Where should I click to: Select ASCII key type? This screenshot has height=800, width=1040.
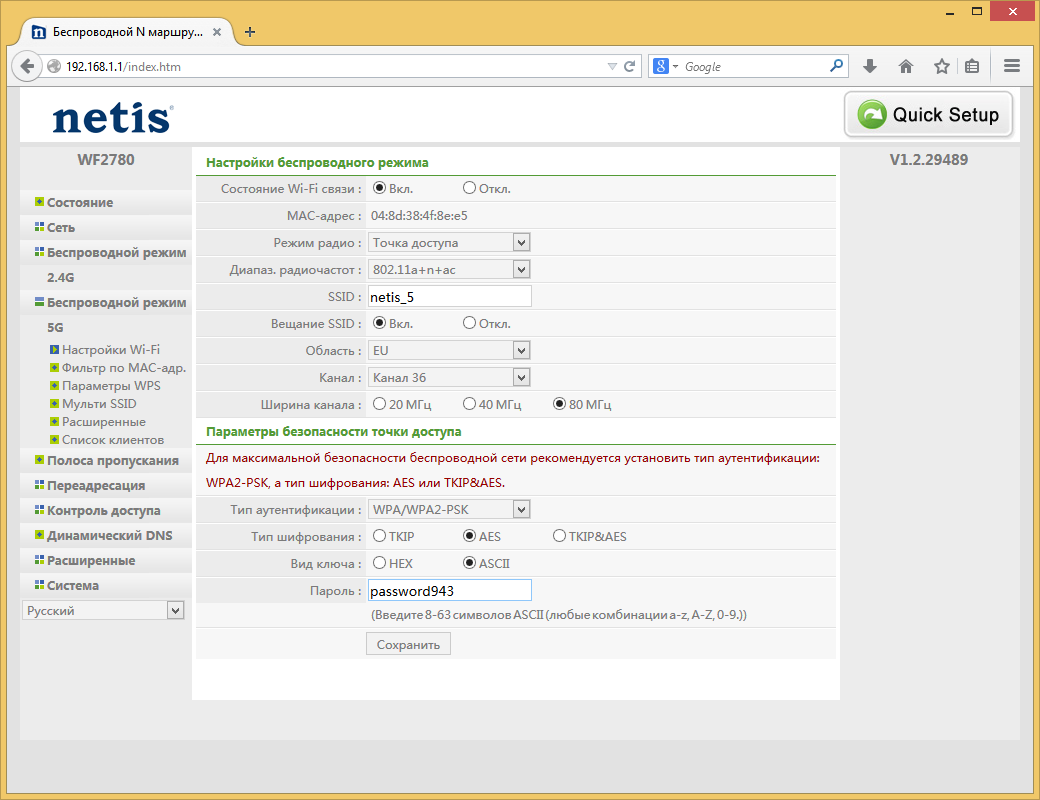pyautogui.click(x=470, y=563)
